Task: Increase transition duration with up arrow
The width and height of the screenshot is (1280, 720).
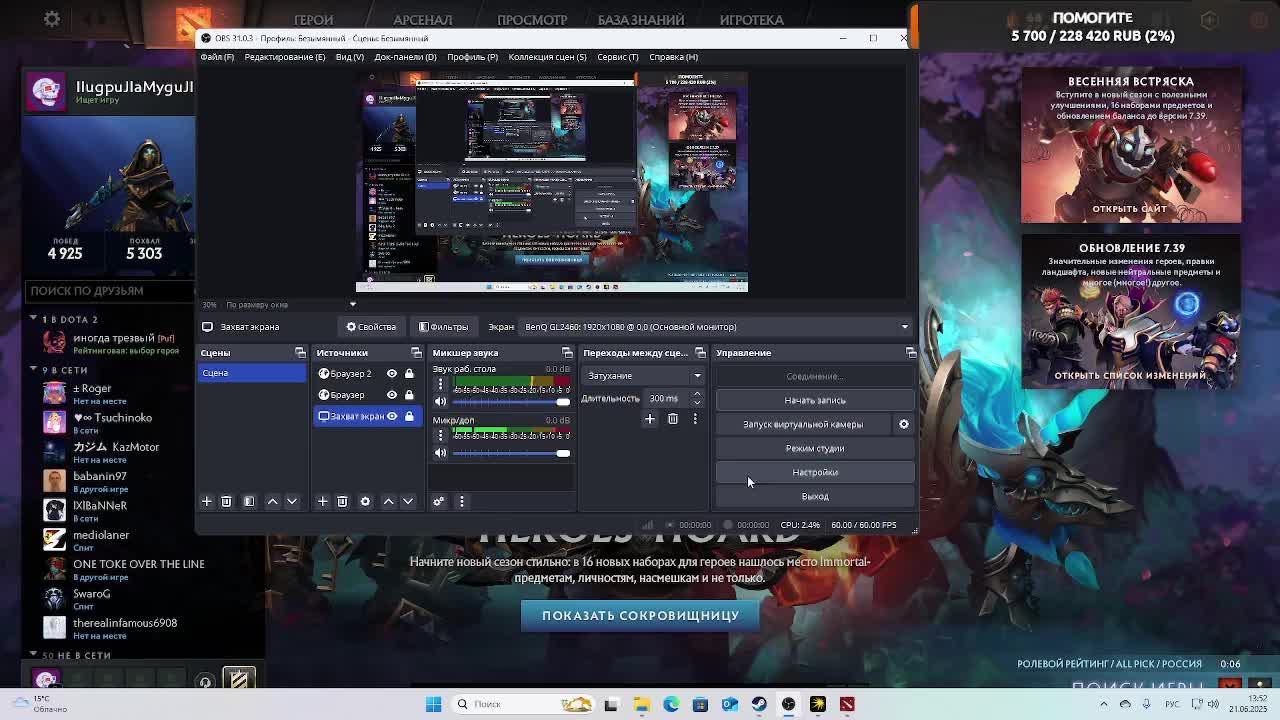Action: 697,395
